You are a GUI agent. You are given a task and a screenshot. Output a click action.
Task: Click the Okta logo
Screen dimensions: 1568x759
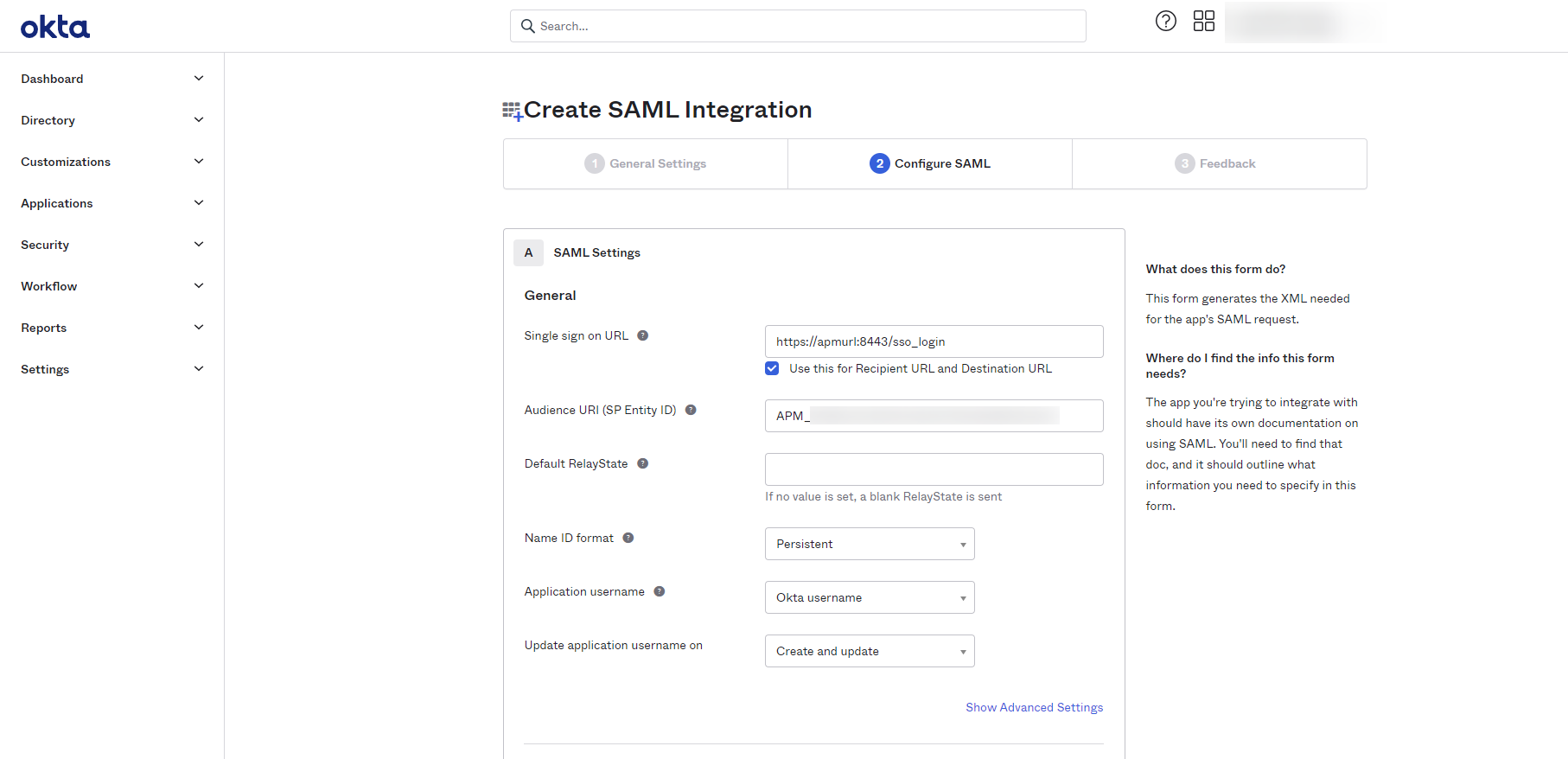tap(55, 27)
